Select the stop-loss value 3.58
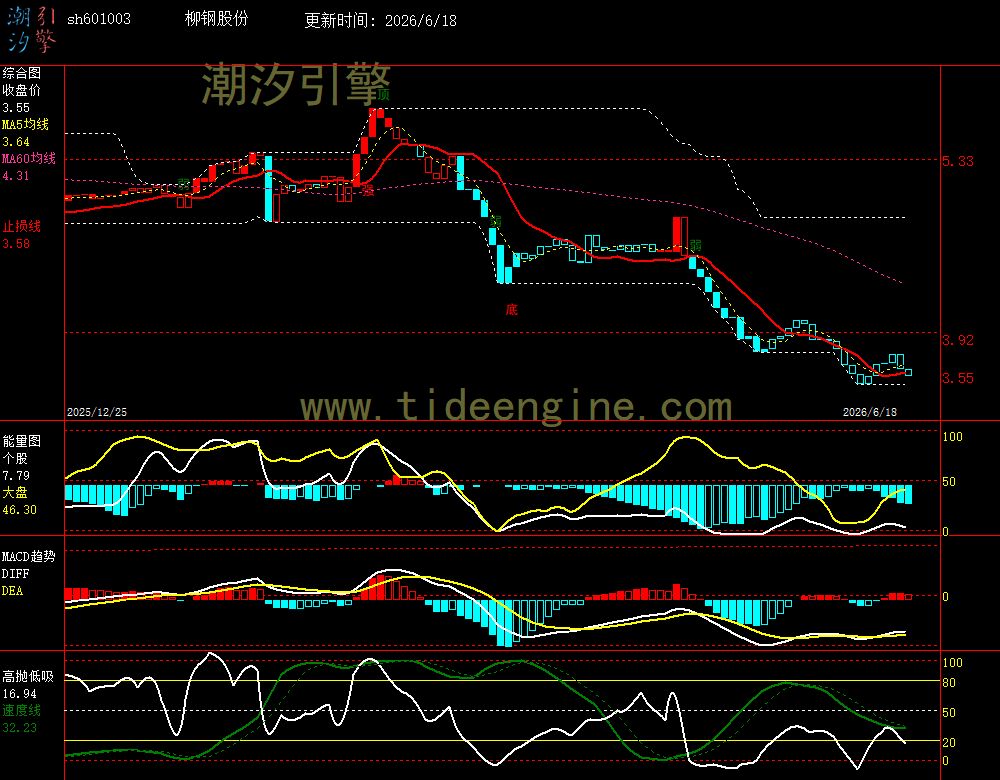The image size is (1000, 780). [x=16, y=244]
